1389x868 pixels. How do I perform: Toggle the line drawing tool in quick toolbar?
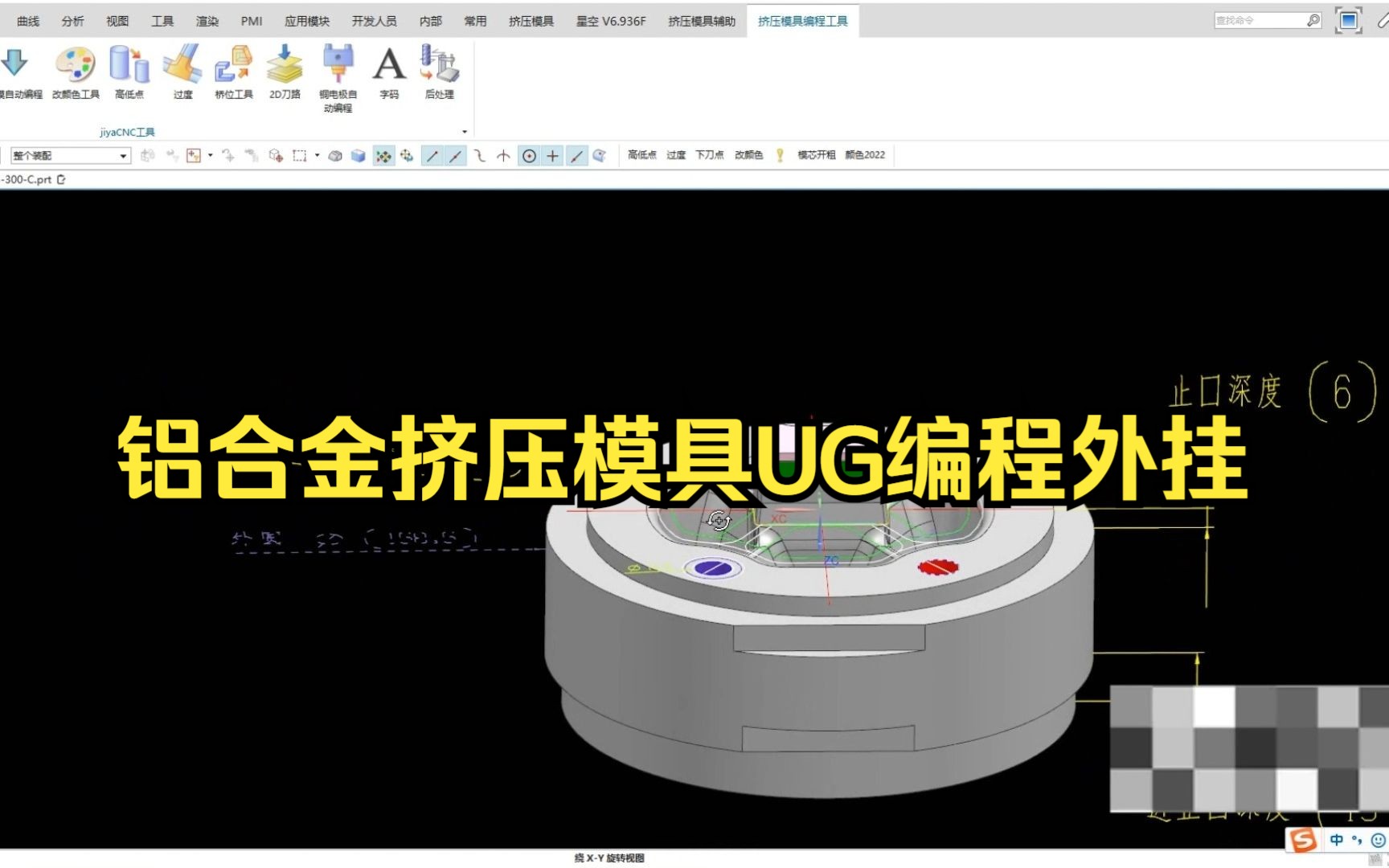pyautogui.click(x=432, y=155)
